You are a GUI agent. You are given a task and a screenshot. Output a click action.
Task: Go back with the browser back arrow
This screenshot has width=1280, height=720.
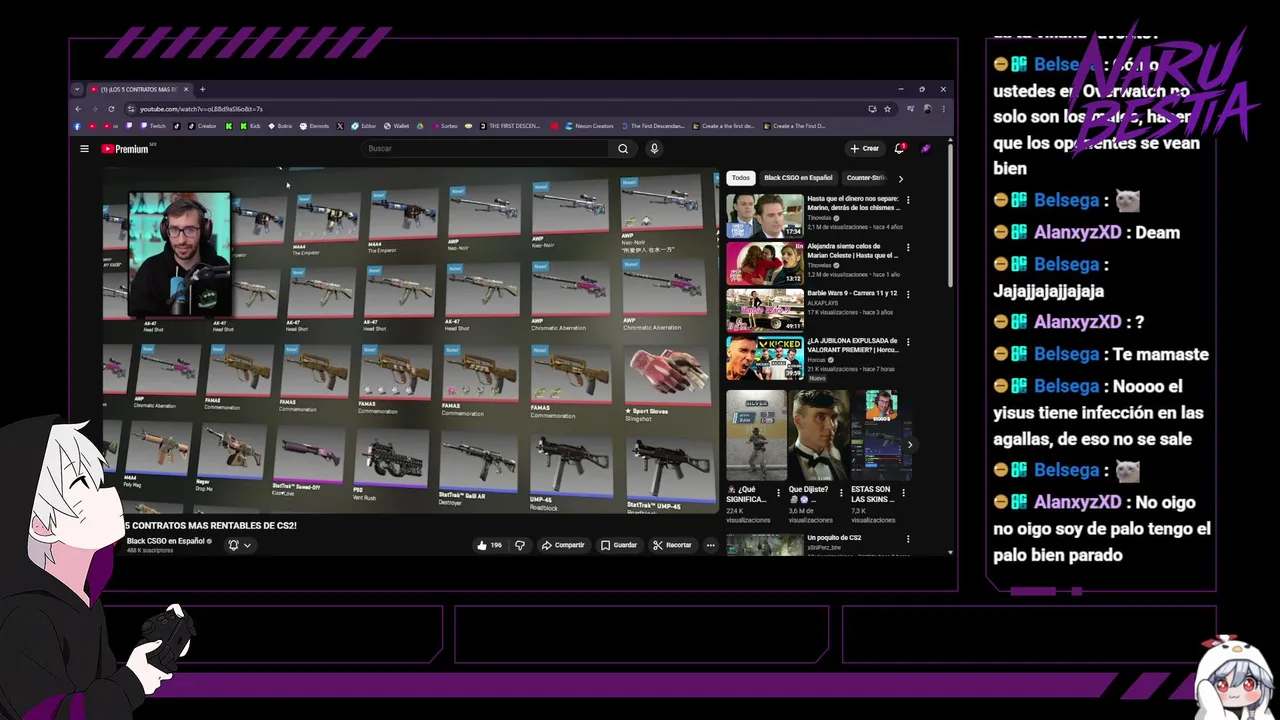point(79,108)
